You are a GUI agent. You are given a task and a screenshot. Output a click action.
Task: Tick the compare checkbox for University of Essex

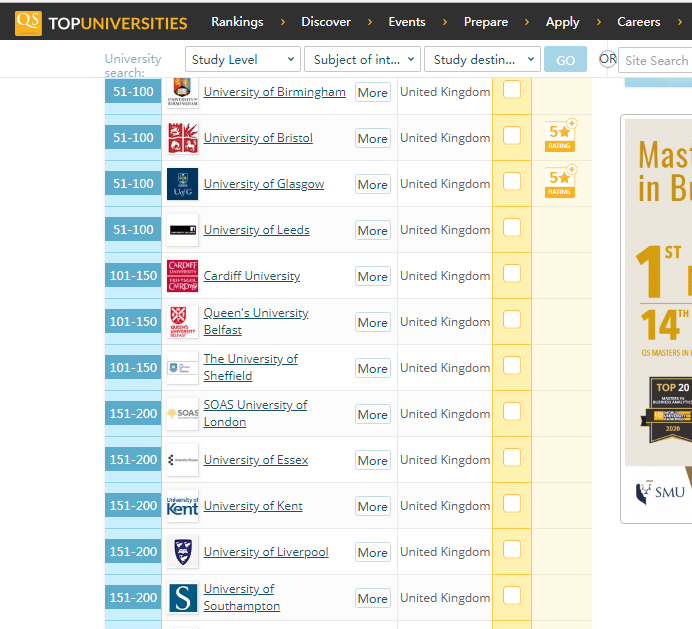512,457
